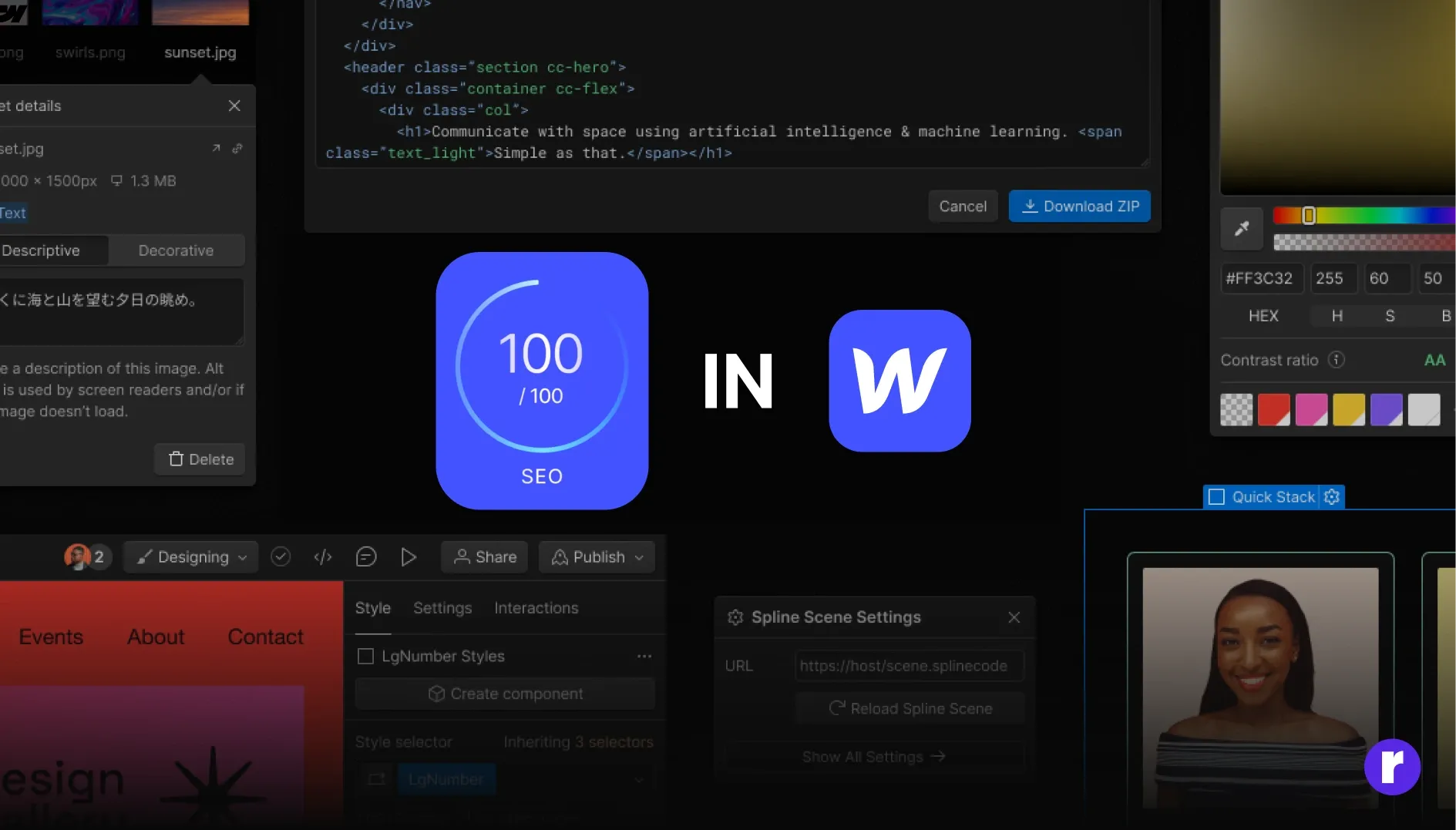Select the purple color swatch
This screenshot has width=1456, height=830.
pyautogui.click(x=1386, y=410)
